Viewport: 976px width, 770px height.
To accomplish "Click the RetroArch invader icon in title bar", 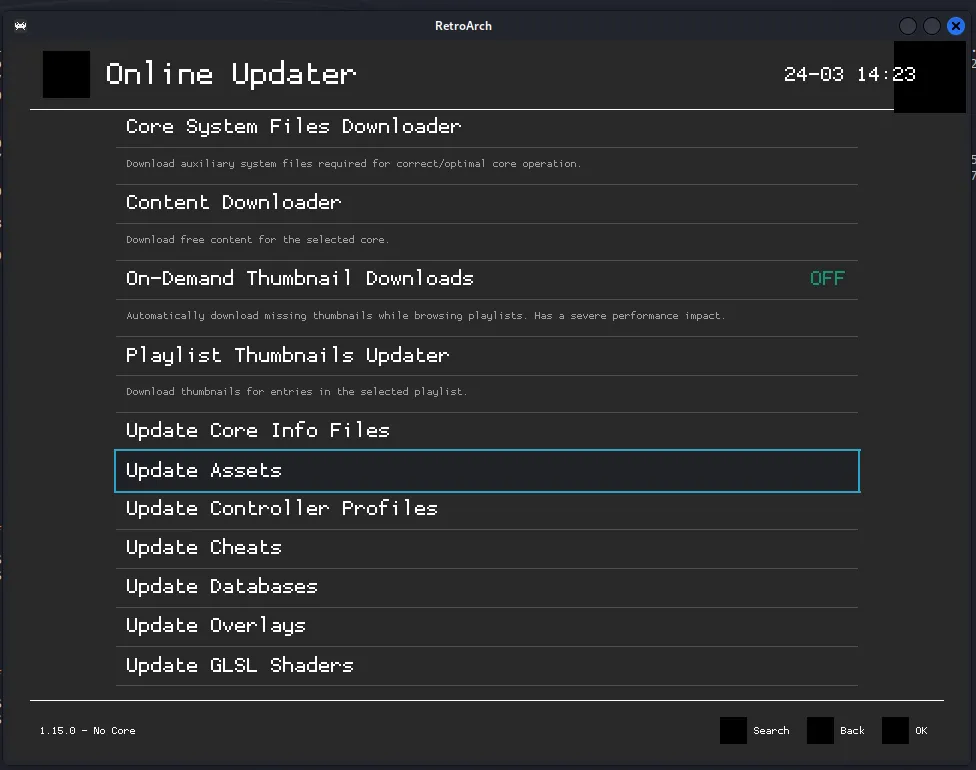I will click(x=20, y=26).
